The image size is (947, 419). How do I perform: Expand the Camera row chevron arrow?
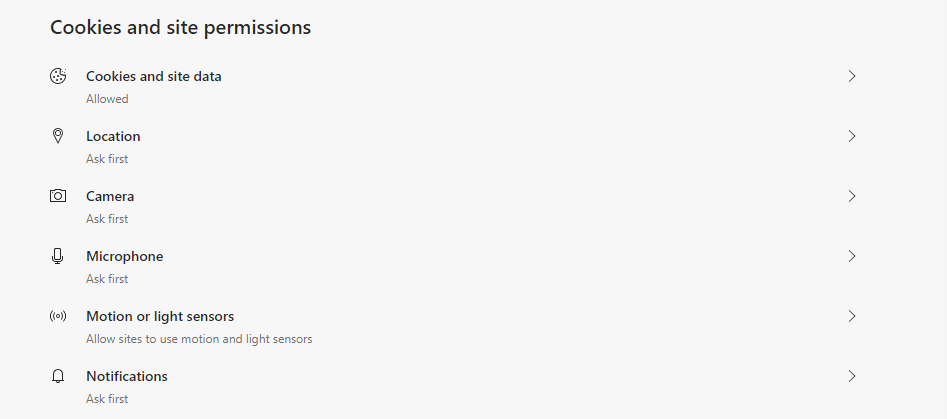[852, 196]
